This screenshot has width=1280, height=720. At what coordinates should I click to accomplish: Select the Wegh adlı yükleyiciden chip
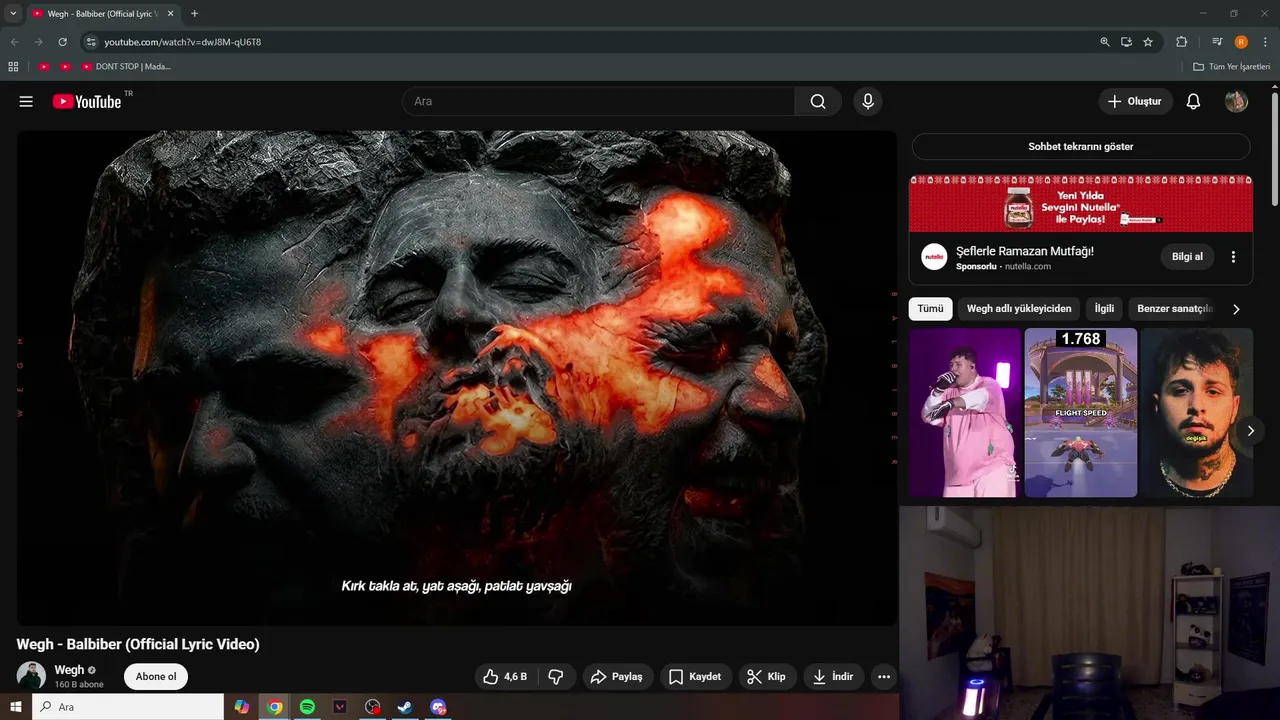click(1019, 309)
